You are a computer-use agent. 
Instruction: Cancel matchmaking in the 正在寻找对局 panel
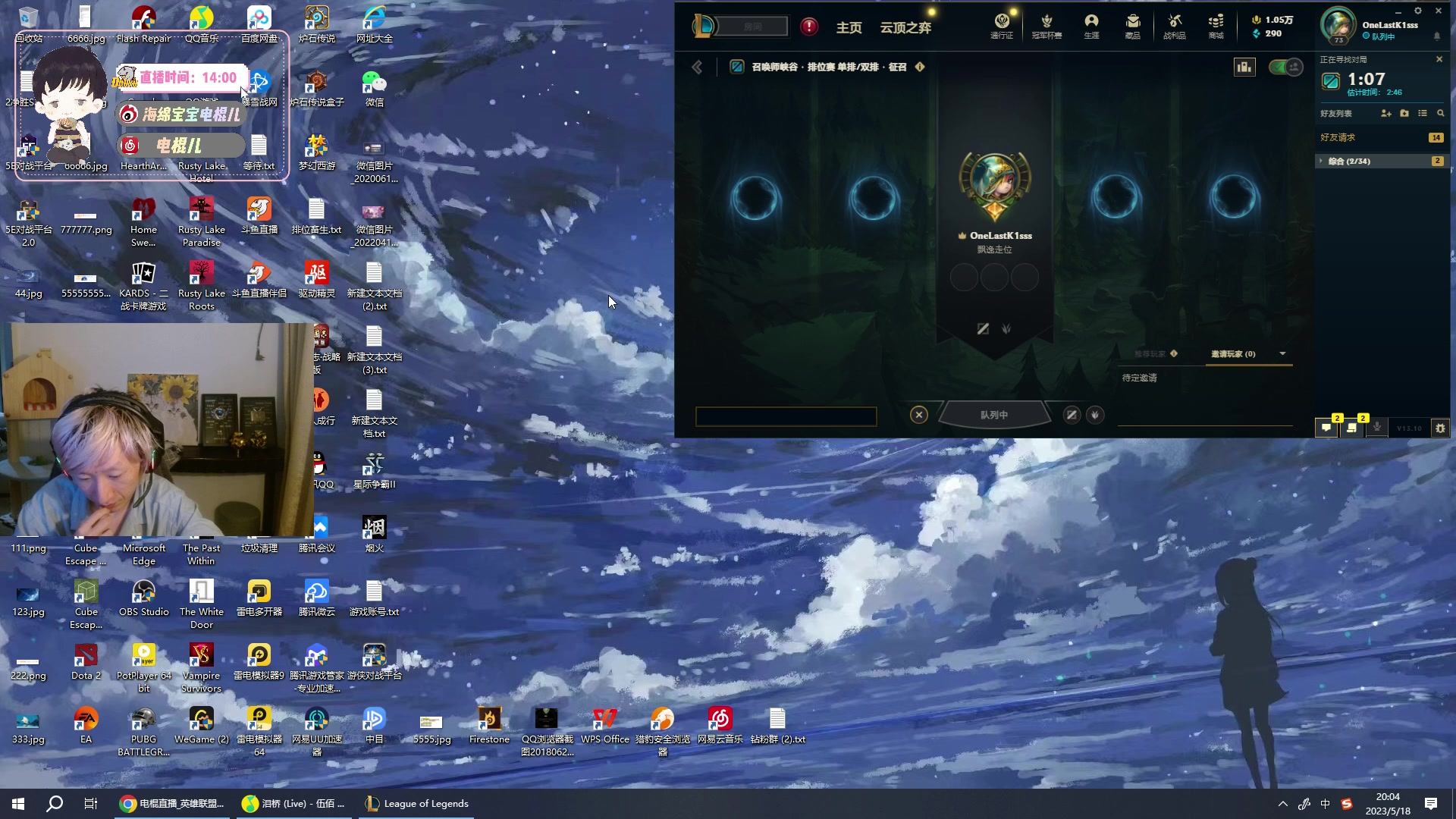[x=1439, y=59]
